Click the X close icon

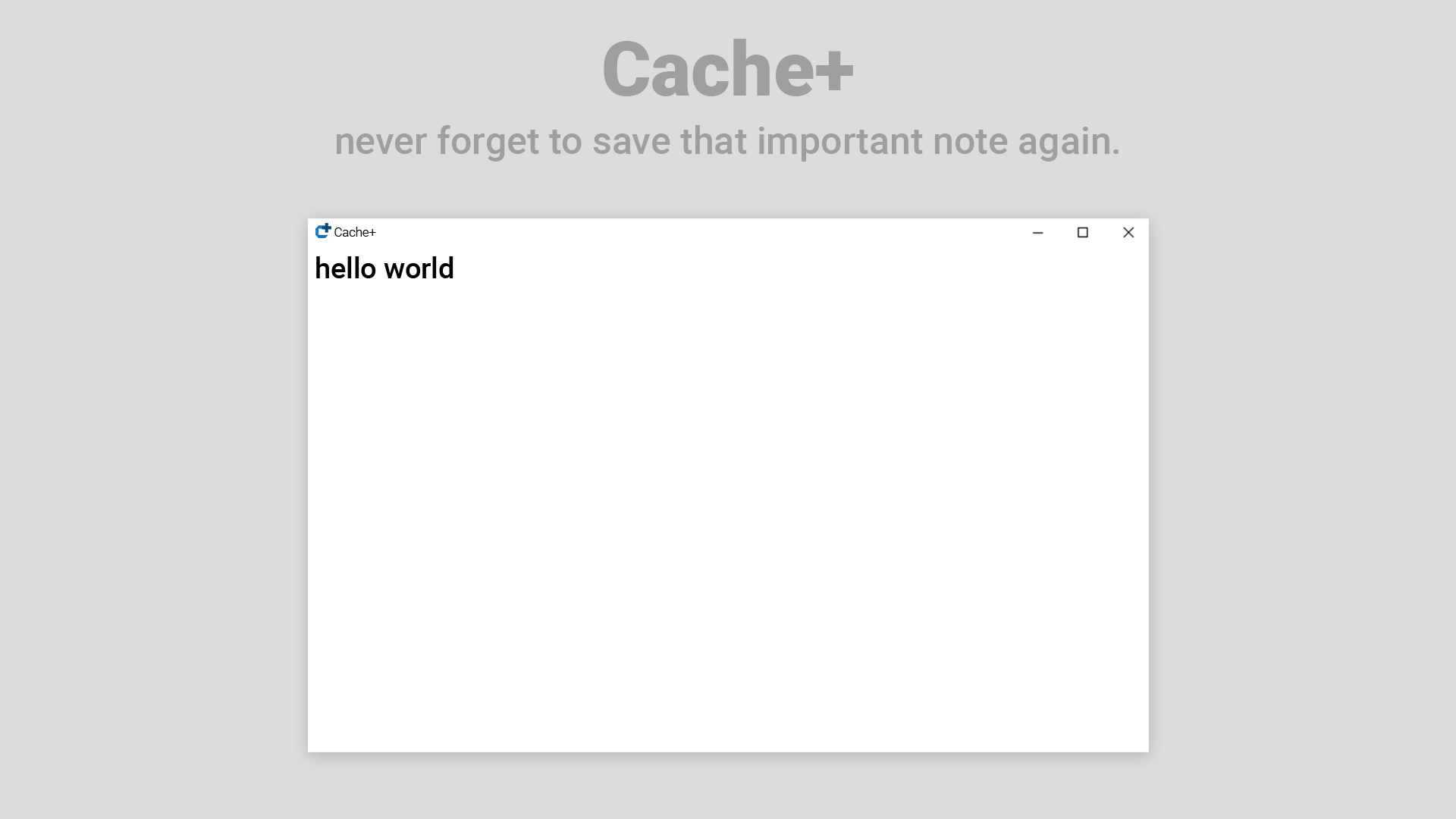(1128, 233)
